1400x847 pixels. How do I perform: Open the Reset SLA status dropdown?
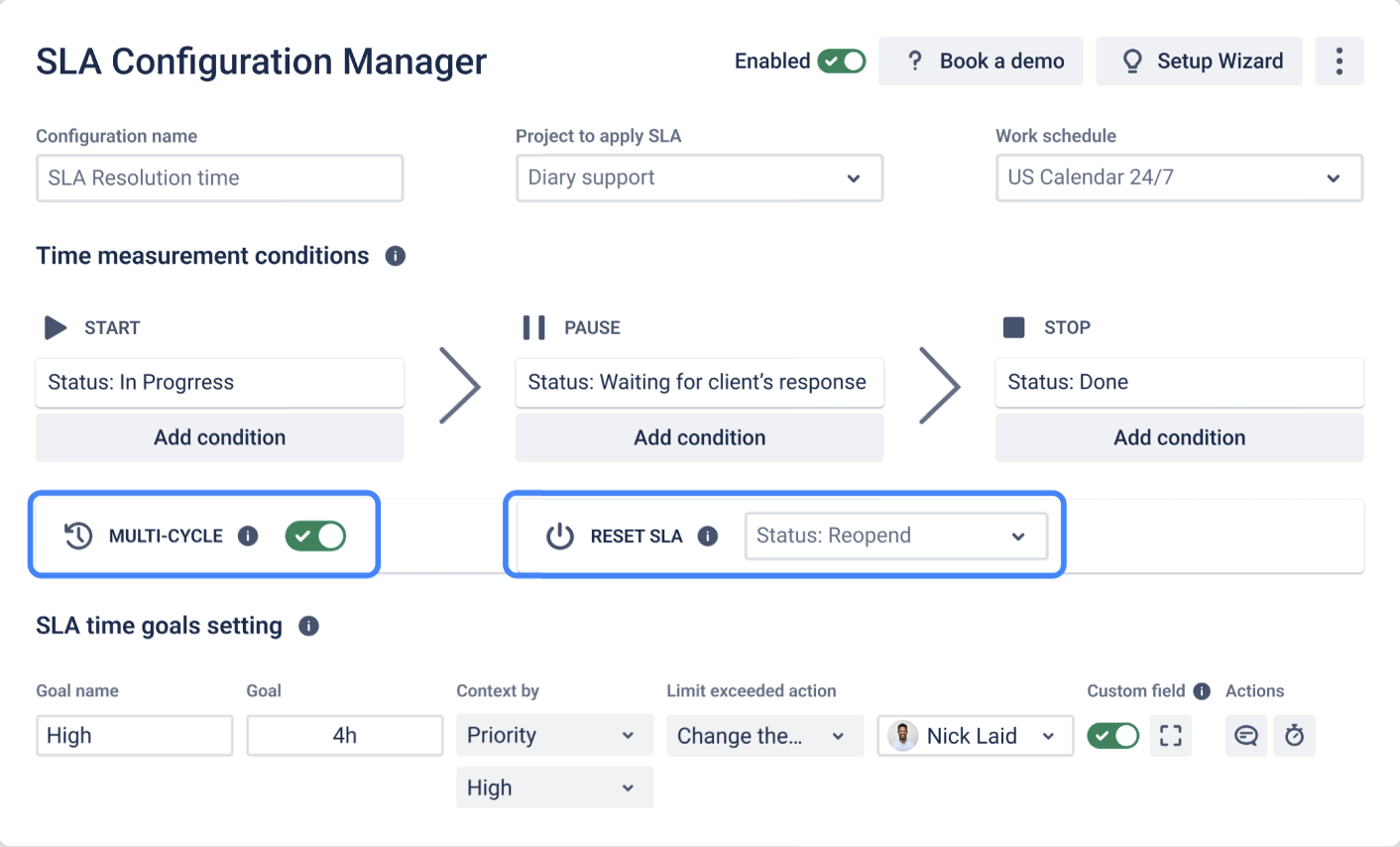click(896, 536)
